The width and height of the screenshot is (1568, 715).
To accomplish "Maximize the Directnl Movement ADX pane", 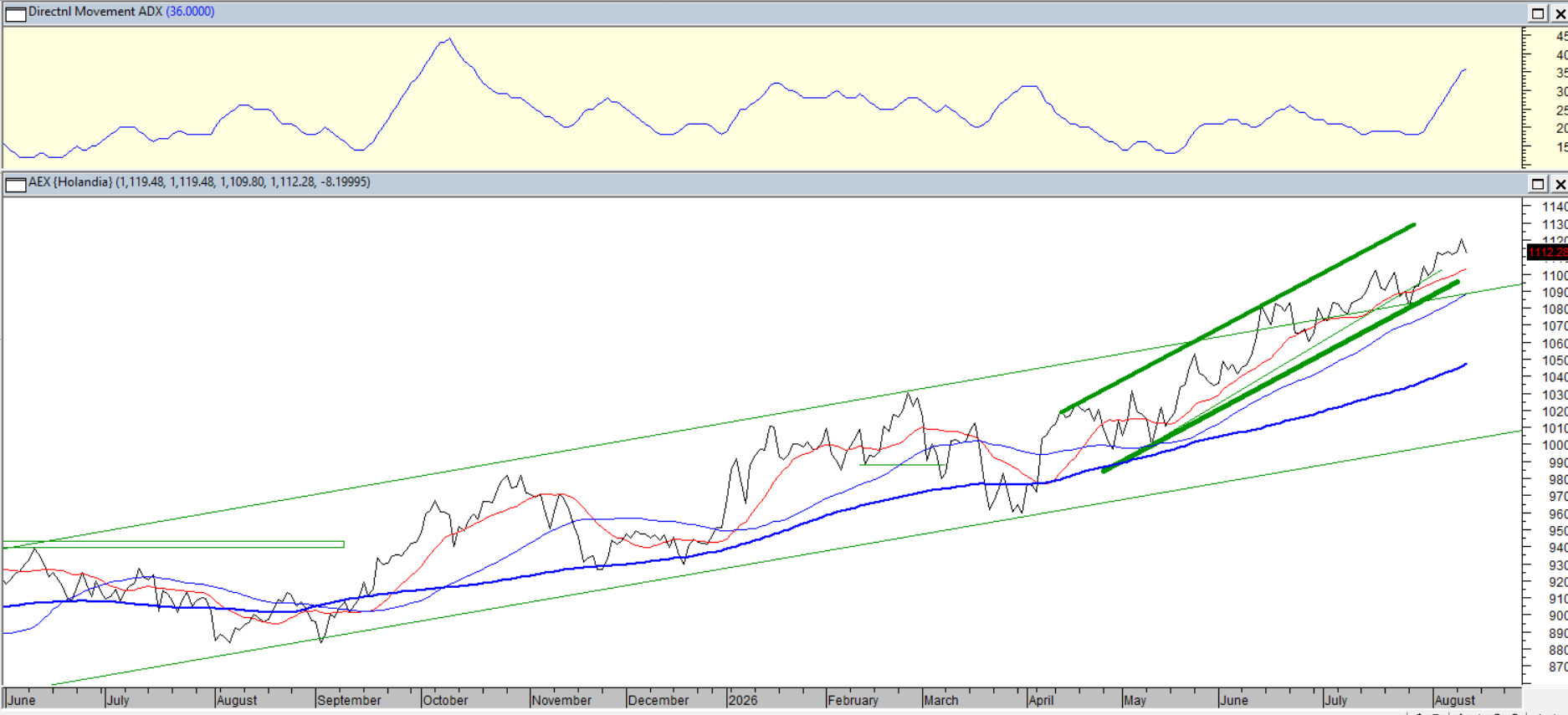I will pos(1538,13).
